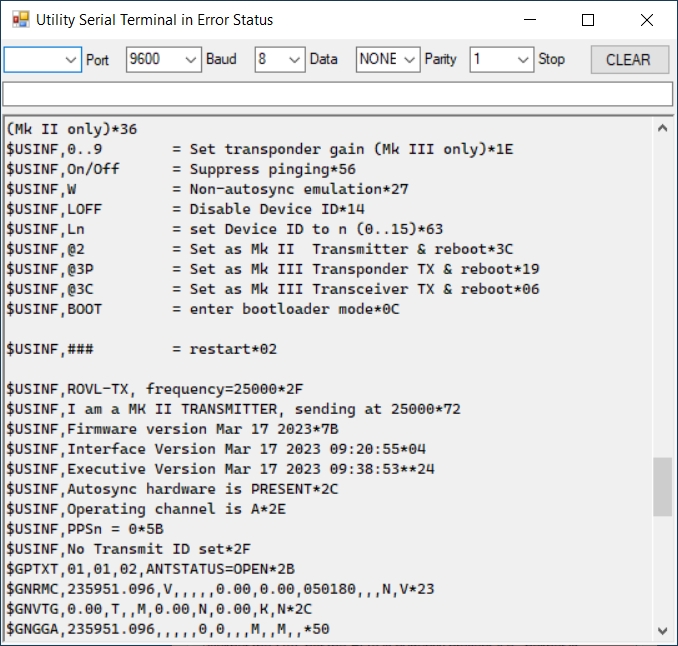Click the vertical scrollbar thumb
This screenshot has width=678, height=646.
(662, 487)
